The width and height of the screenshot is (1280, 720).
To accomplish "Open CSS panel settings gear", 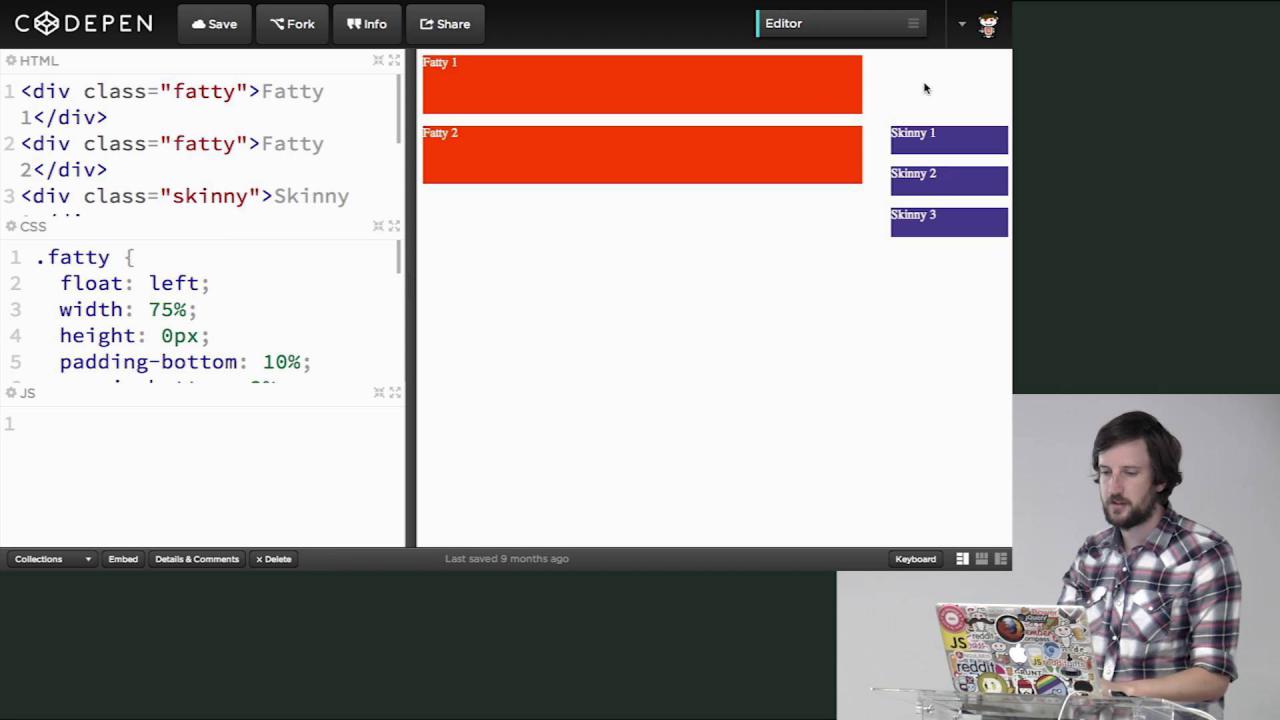I will (11, 227).
